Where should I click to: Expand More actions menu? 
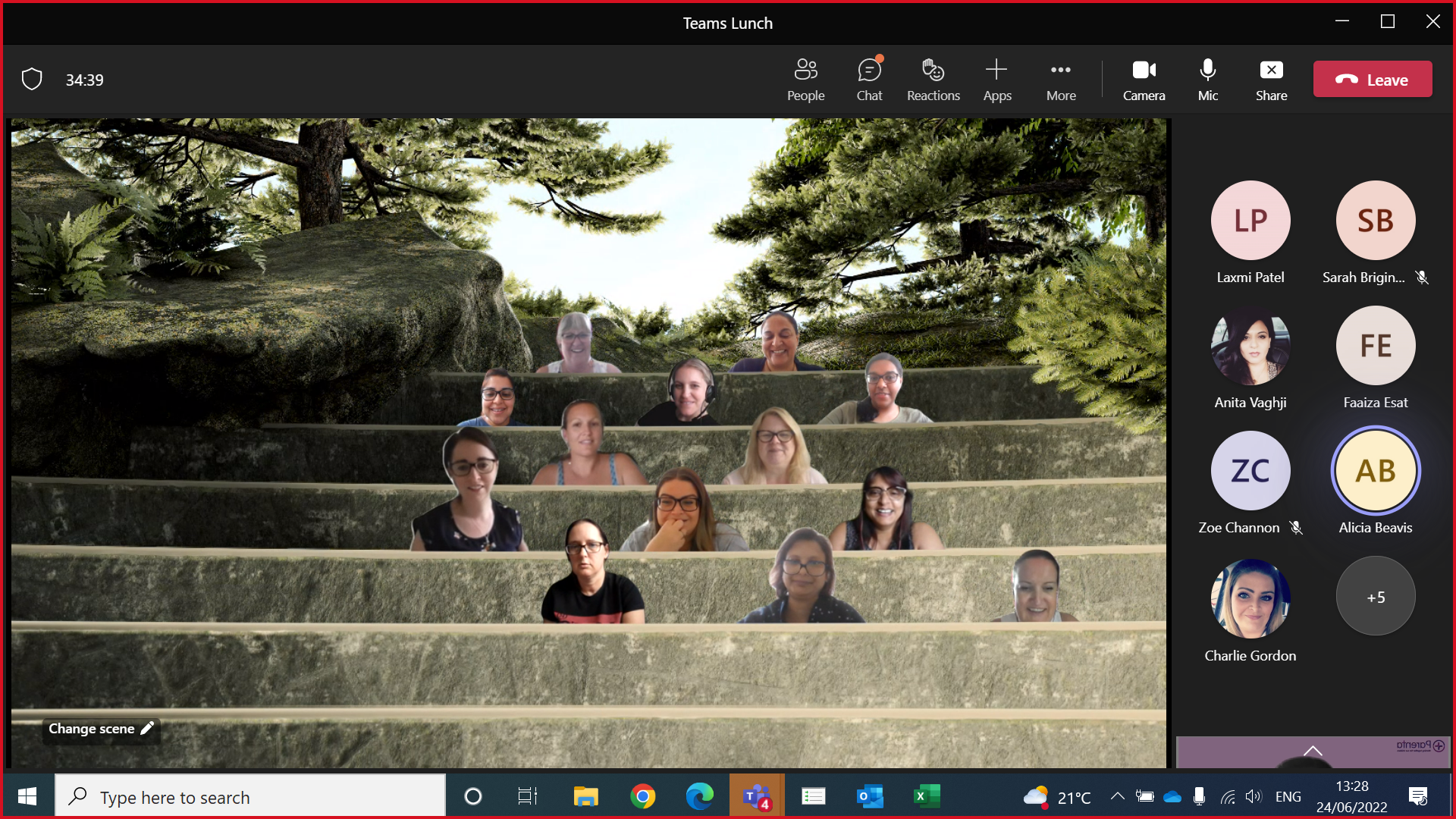(1060, 80)
